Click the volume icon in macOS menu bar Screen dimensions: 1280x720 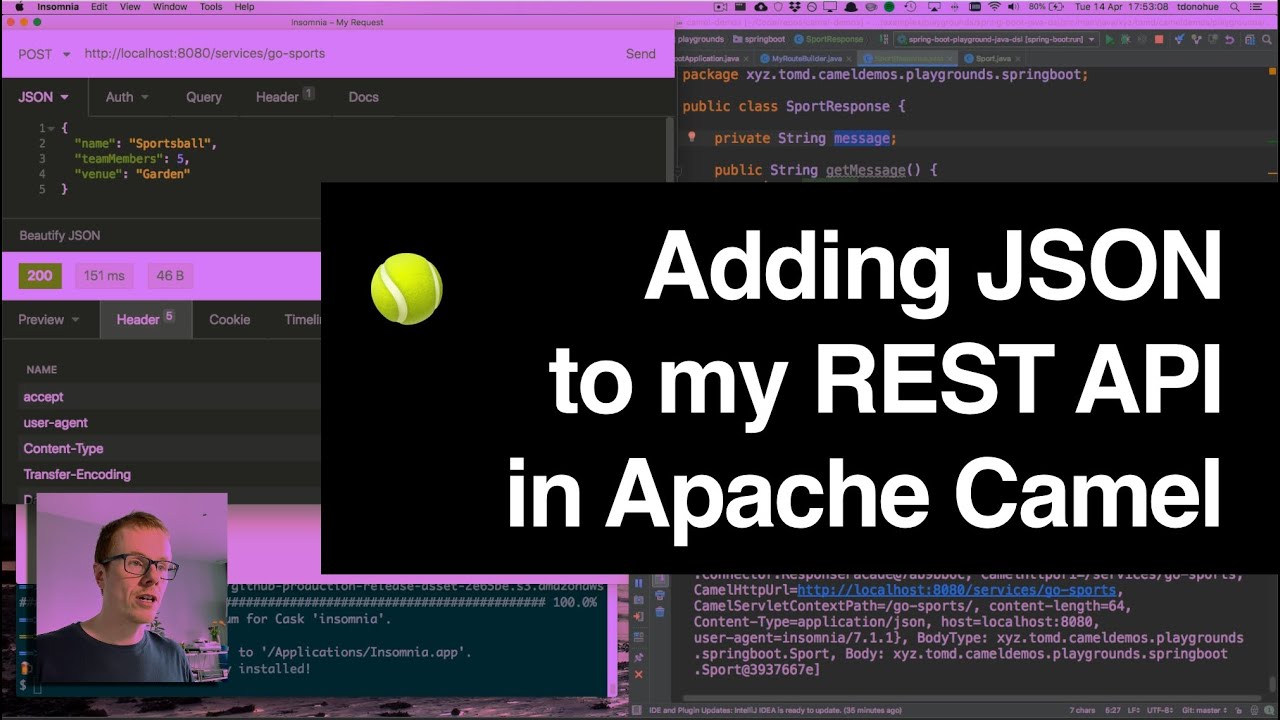[1013, 7]
